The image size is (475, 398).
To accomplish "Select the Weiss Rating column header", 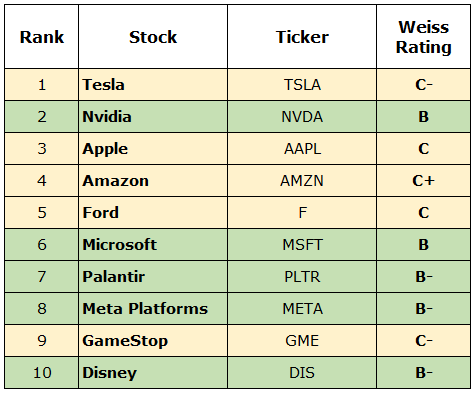I will [423, 37].
